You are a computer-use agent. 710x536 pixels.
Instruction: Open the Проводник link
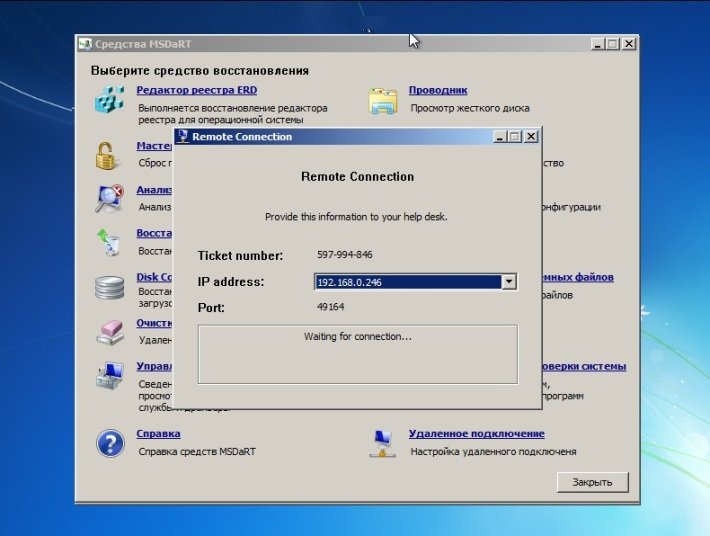[x=437, y=90]
